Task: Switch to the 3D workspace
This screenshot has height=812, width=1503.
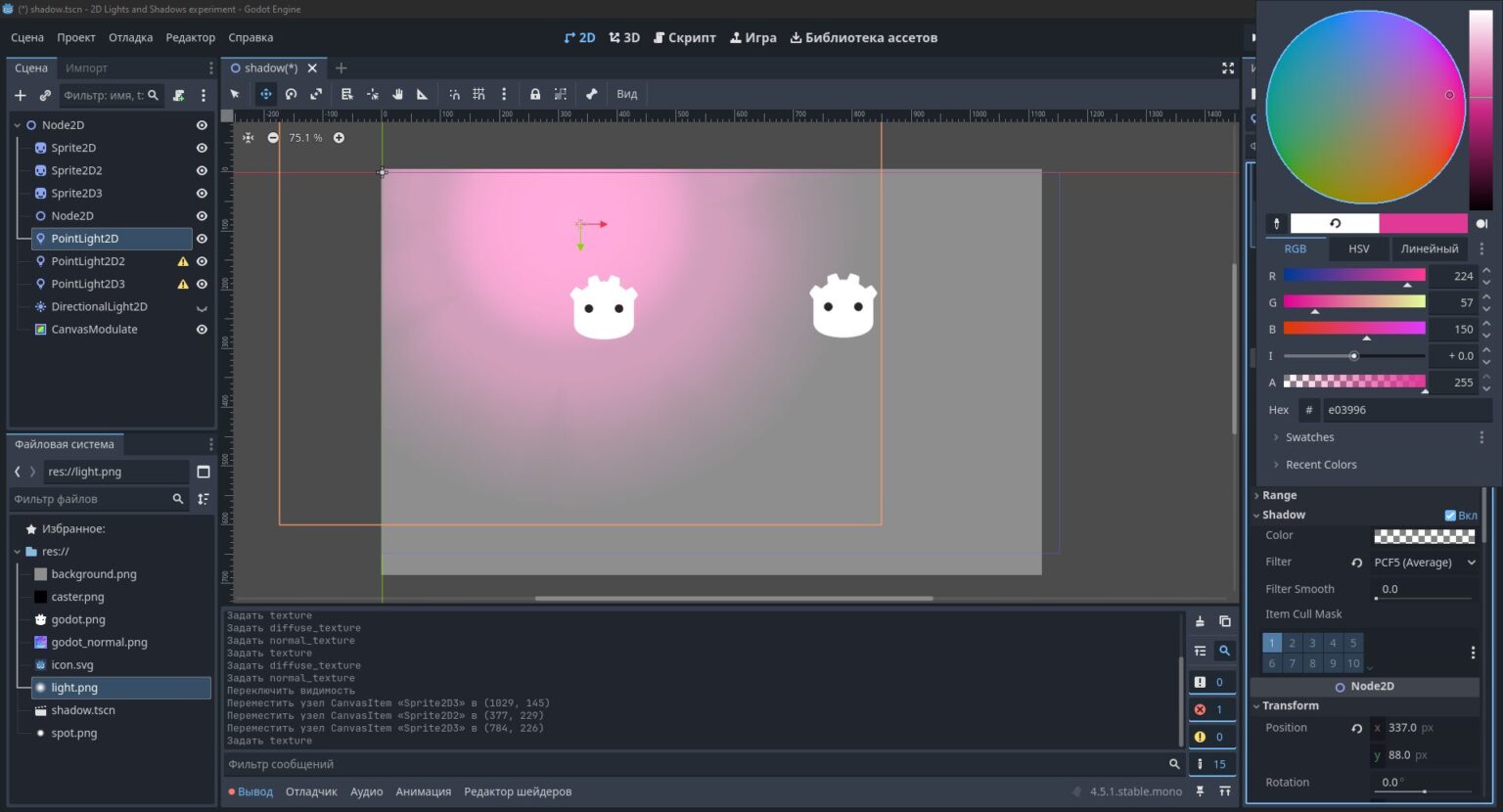Action: [x=624, y=37]
